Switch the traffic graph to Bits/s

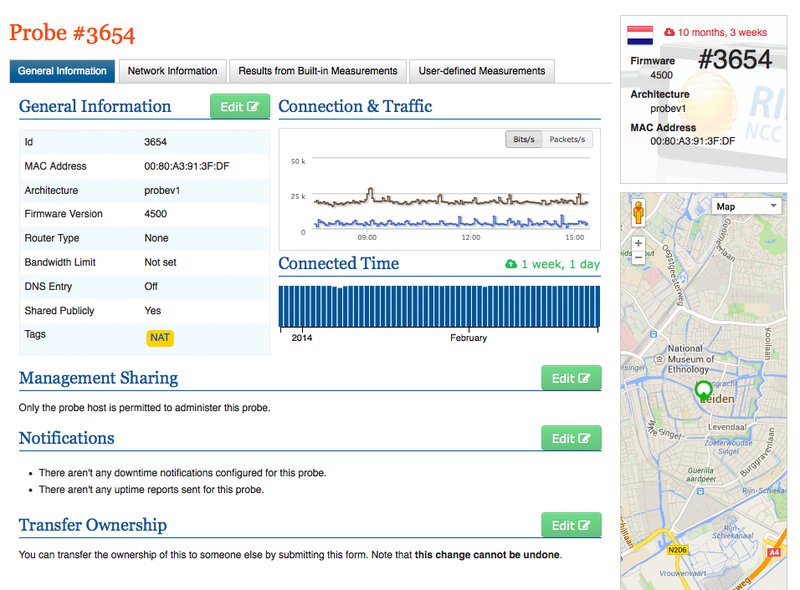tap(525, 139)
